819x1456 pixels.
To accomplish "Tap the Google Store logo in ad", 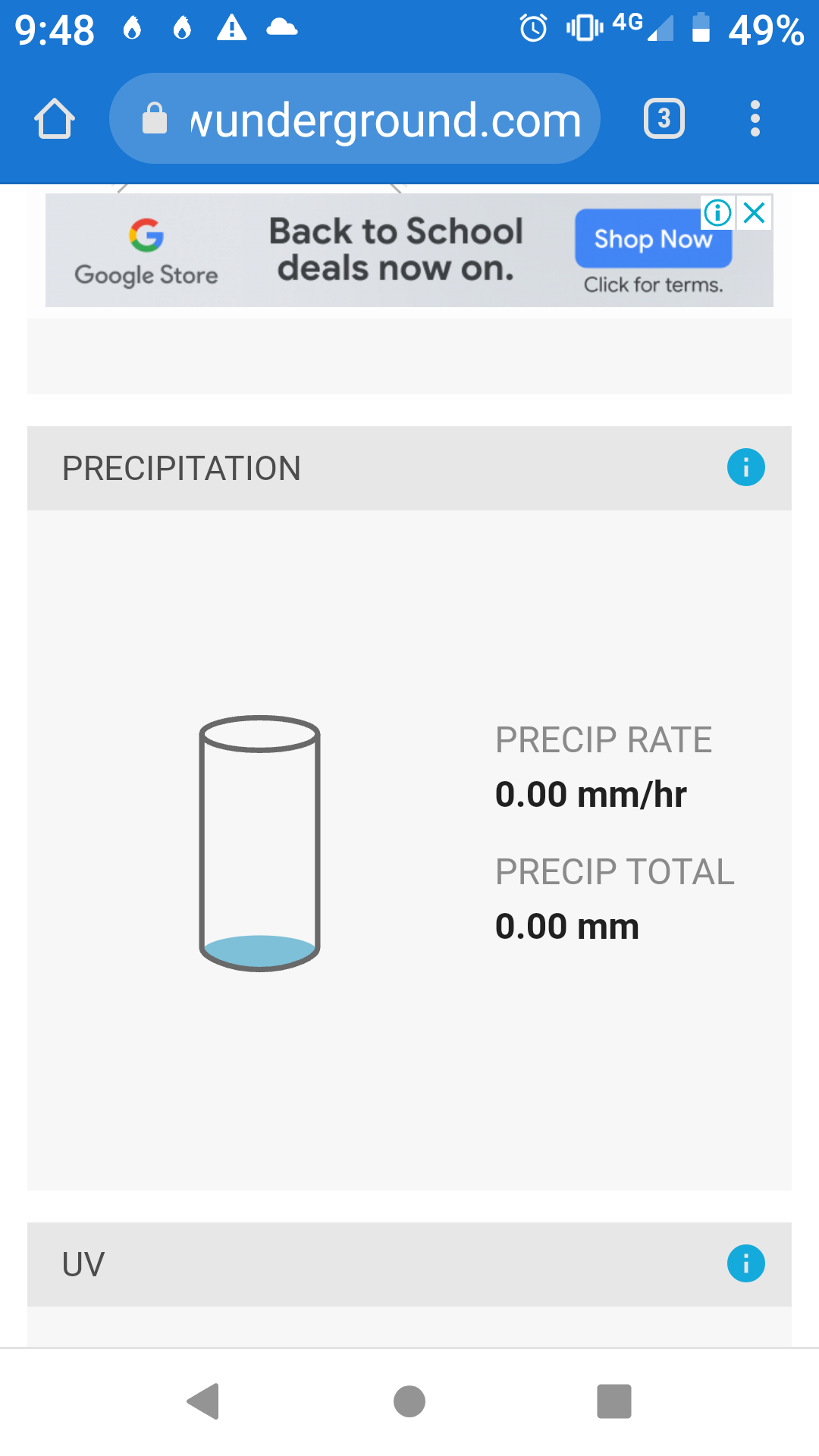I will coord(146,252).
